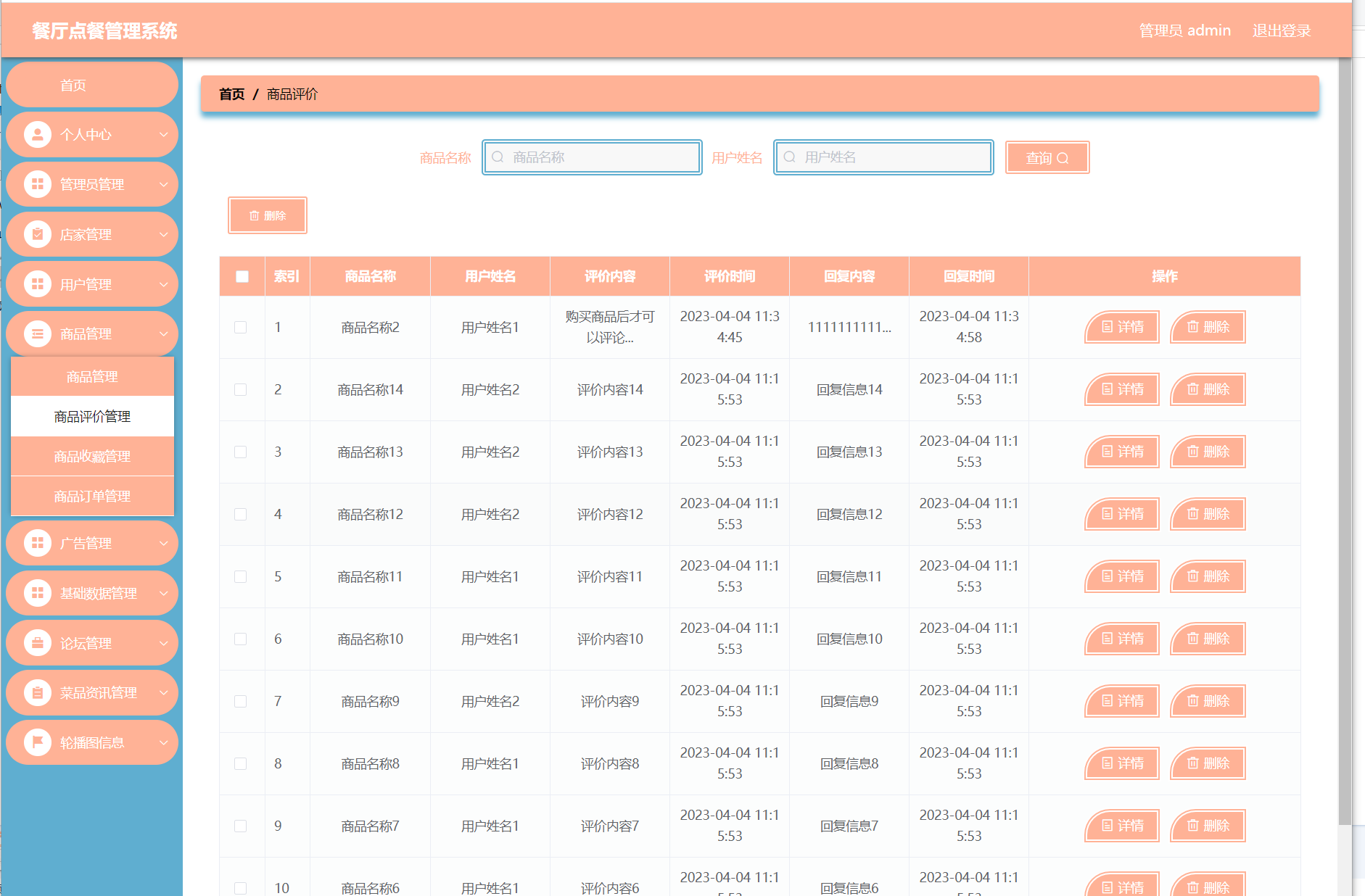Click the page vertical scrollbar
Viewport: 1365px width, 896px height.
1345,435
